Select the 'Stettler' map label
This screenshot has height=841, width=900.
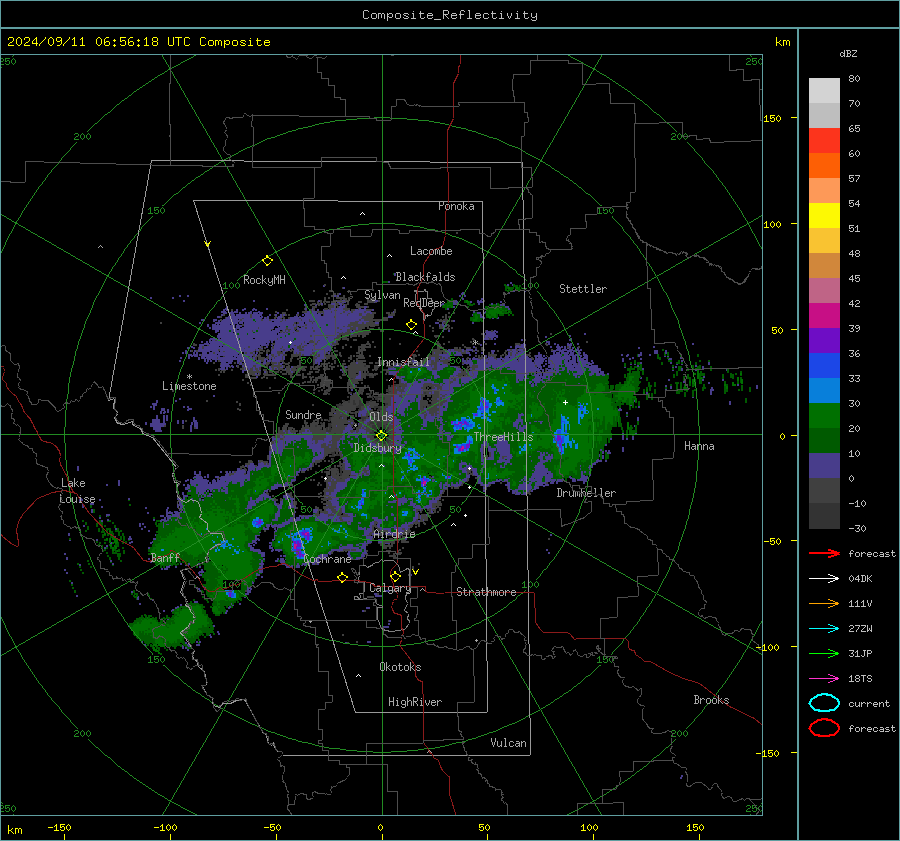click(583, 289)
